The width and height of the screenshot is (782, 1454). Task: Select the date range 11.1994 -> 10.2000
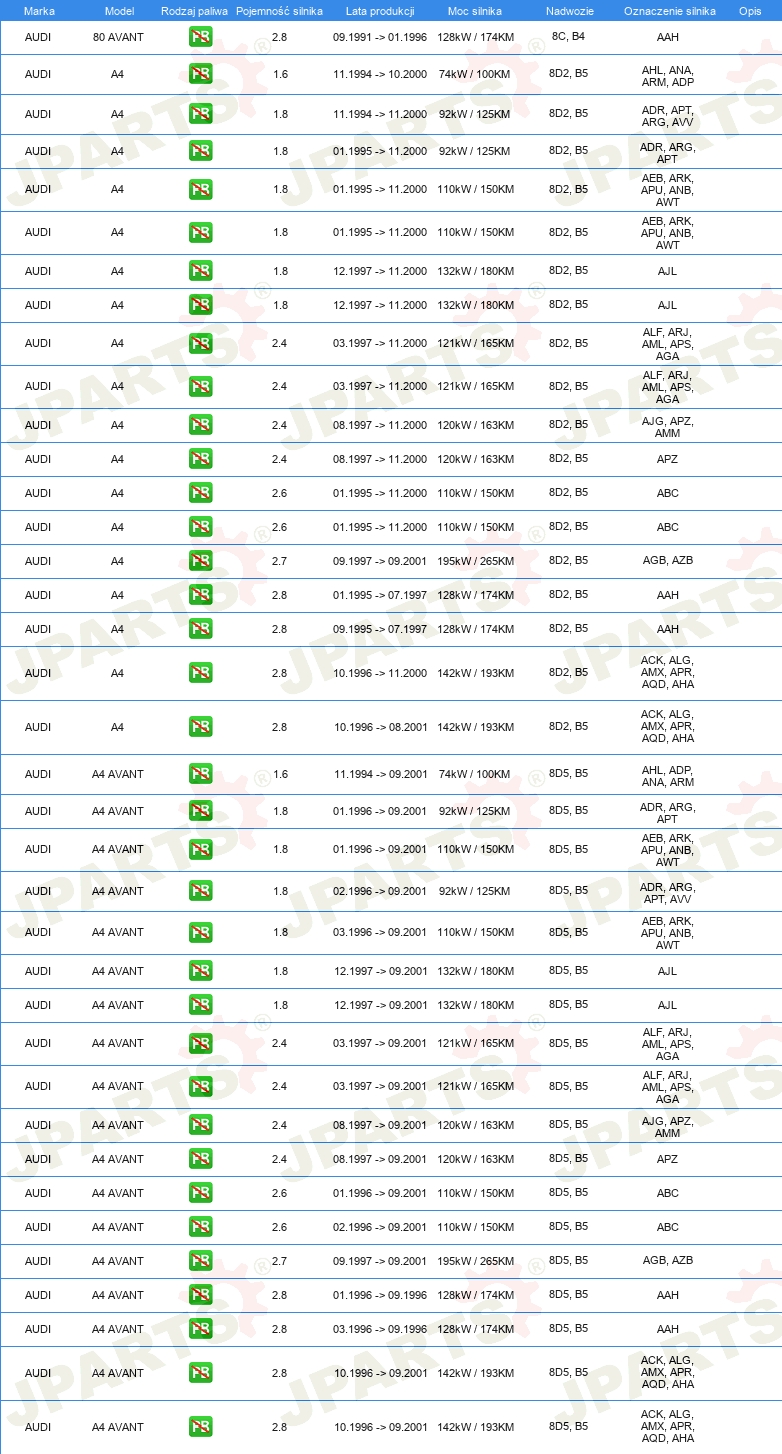380,76
